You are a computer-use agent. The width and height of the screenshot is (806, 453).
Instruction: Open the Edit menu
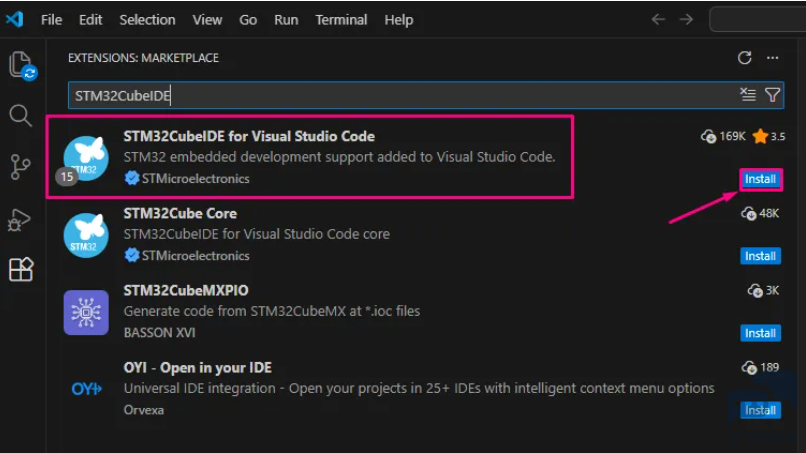coord(90,20)
